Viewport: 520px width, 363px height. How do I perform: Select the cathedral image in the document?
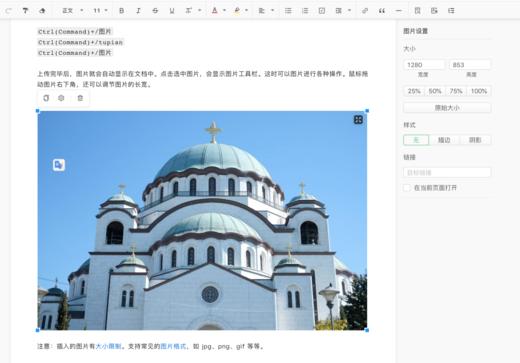coord(202,220)
